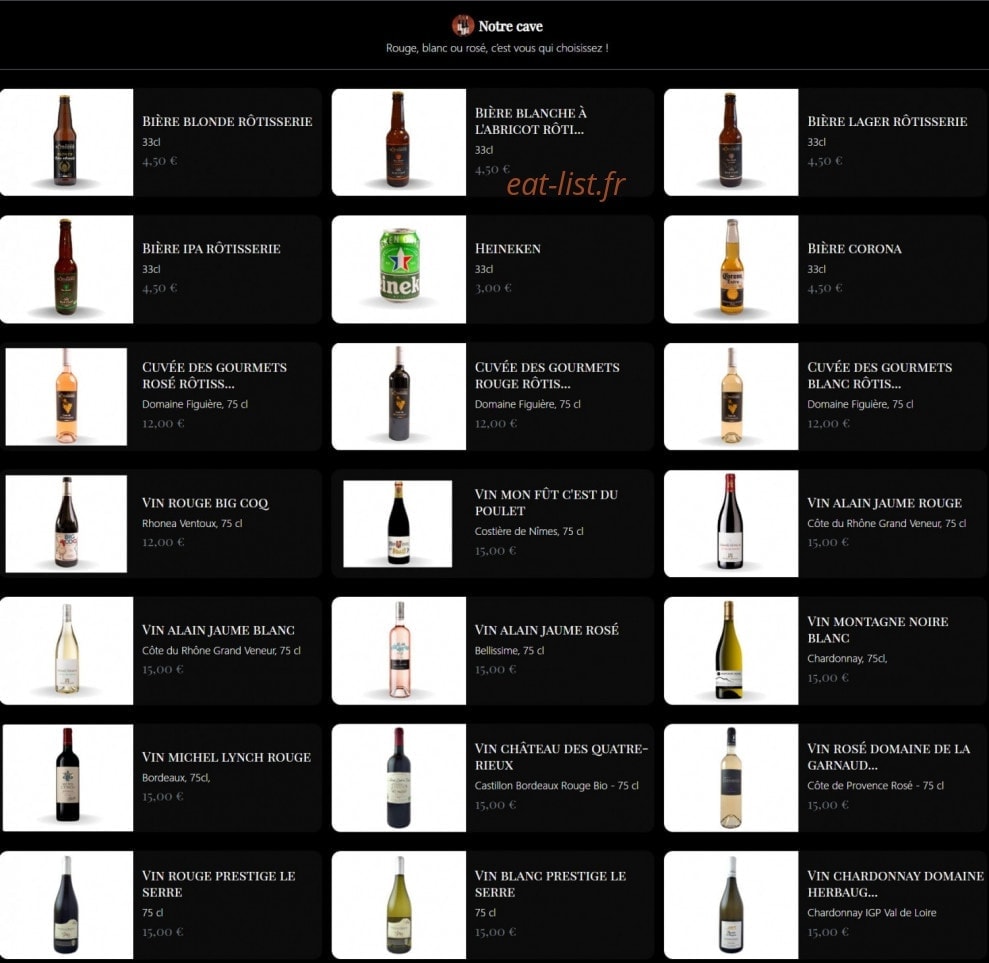Select the Bière IPA Rôtisserie title
989x963 pixels.
point(211,248)
